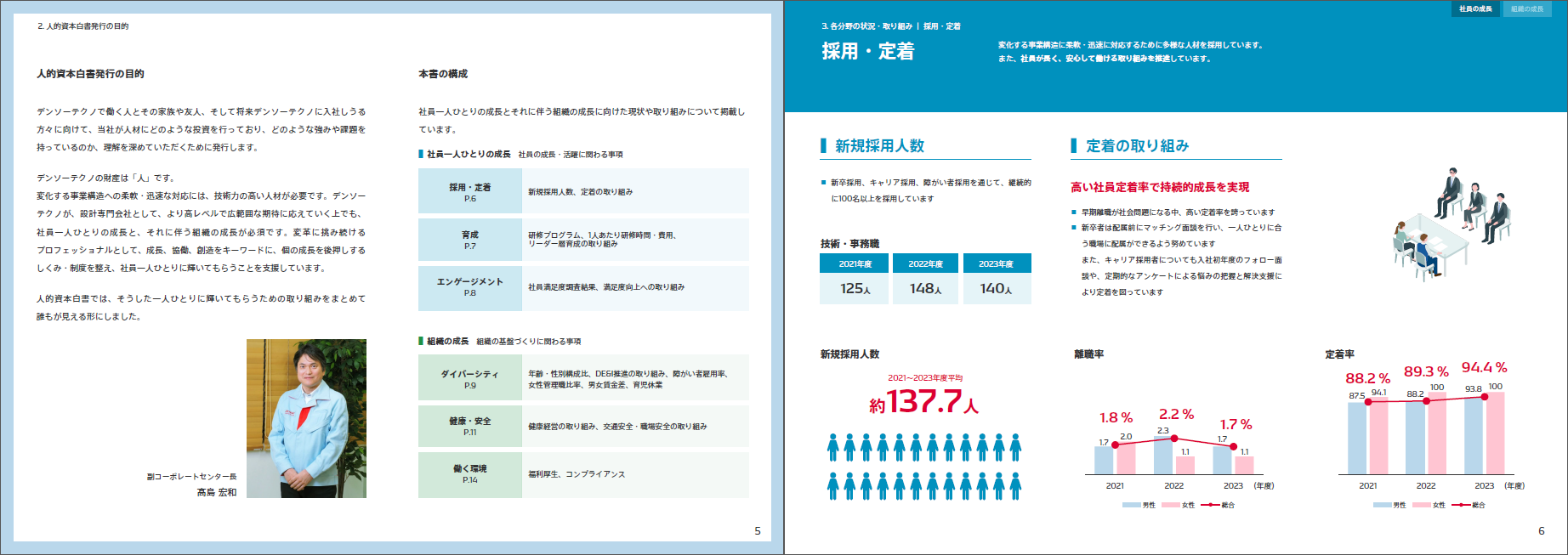This screenshot has height=555, width=1568.
Task: Click the 94.4 % retention value
Action: tap(1484, 368)
